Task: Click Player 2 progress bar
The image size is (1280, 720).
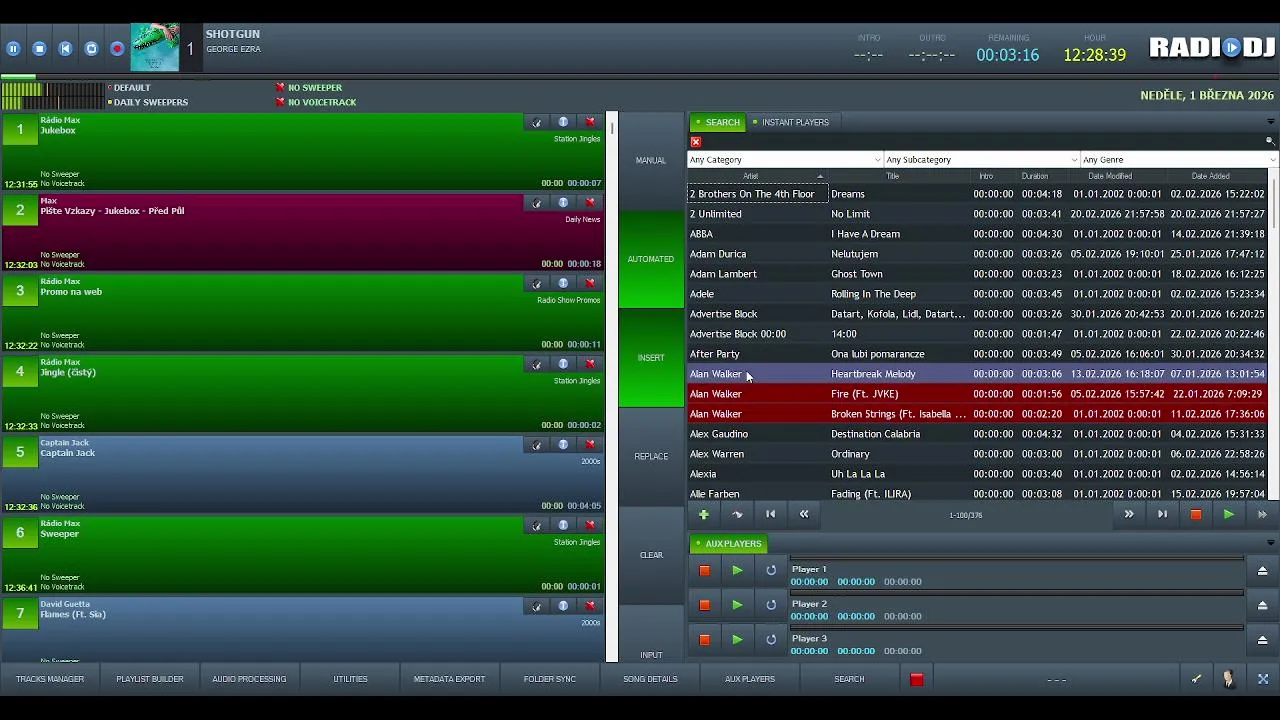Action: tap(1017, 594)
